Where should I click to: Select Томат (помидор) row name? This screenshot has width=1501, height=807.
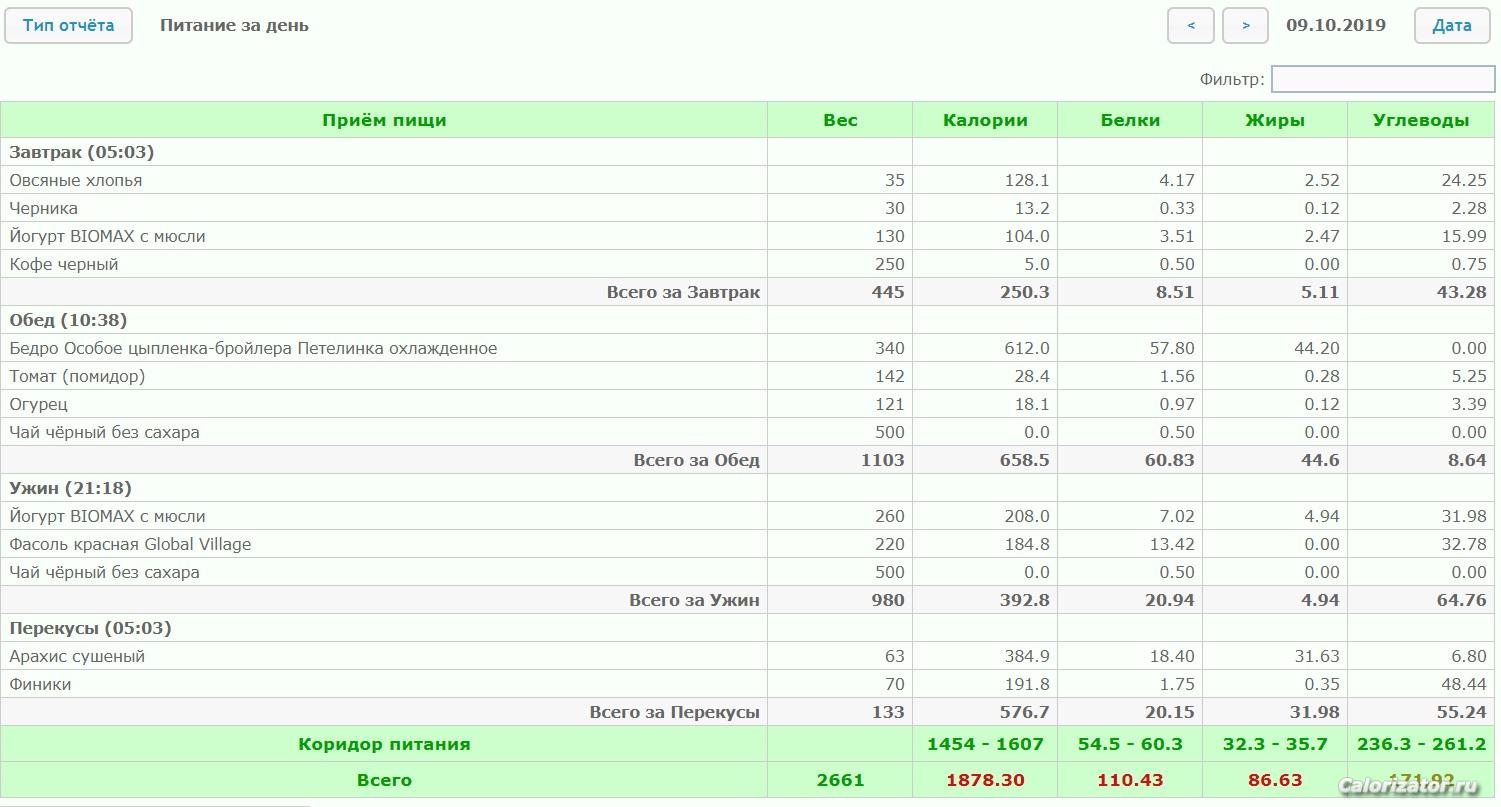coord(77,376)
